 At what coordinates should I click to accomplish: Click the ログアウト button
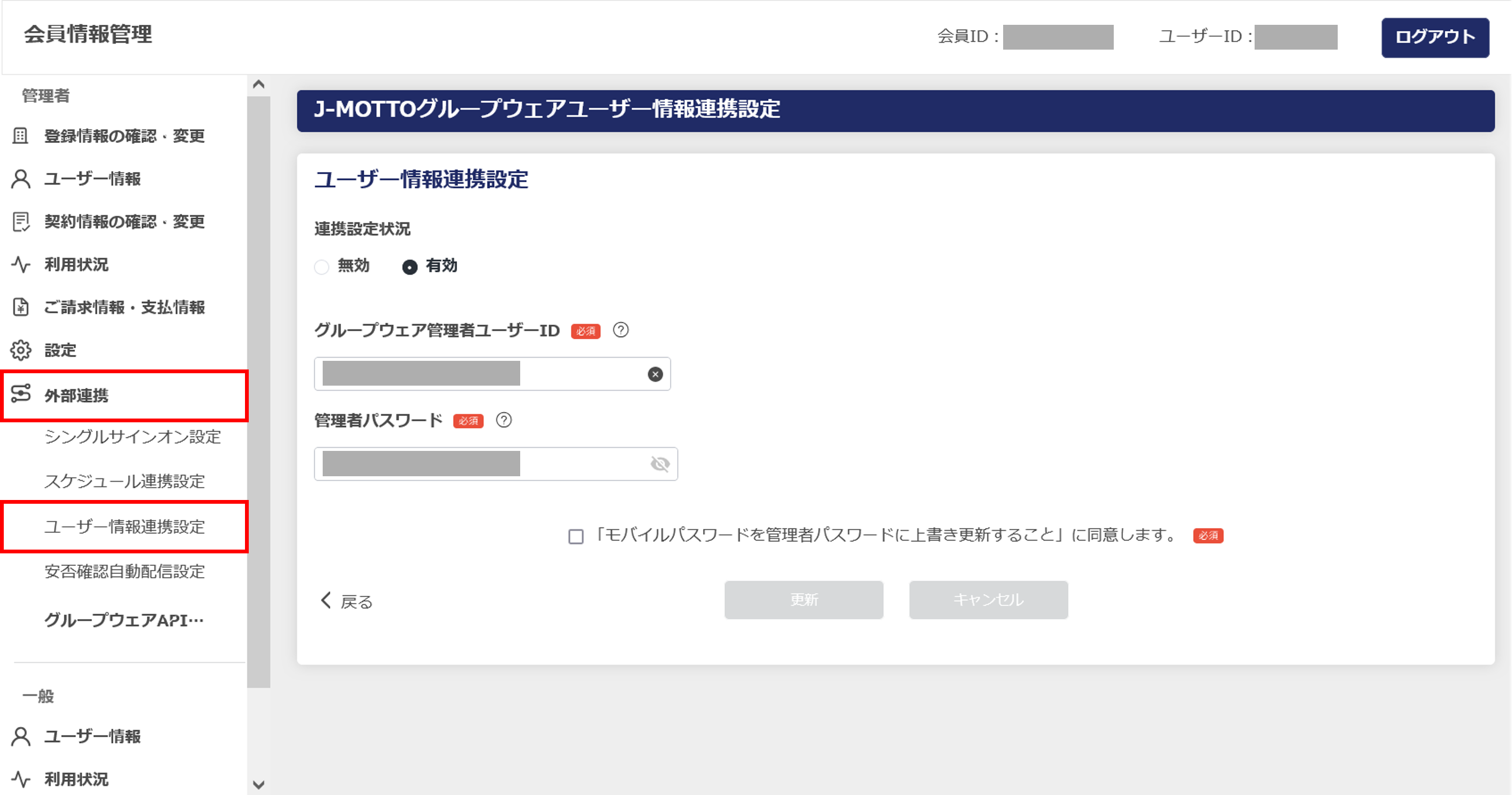(1435, 38)
